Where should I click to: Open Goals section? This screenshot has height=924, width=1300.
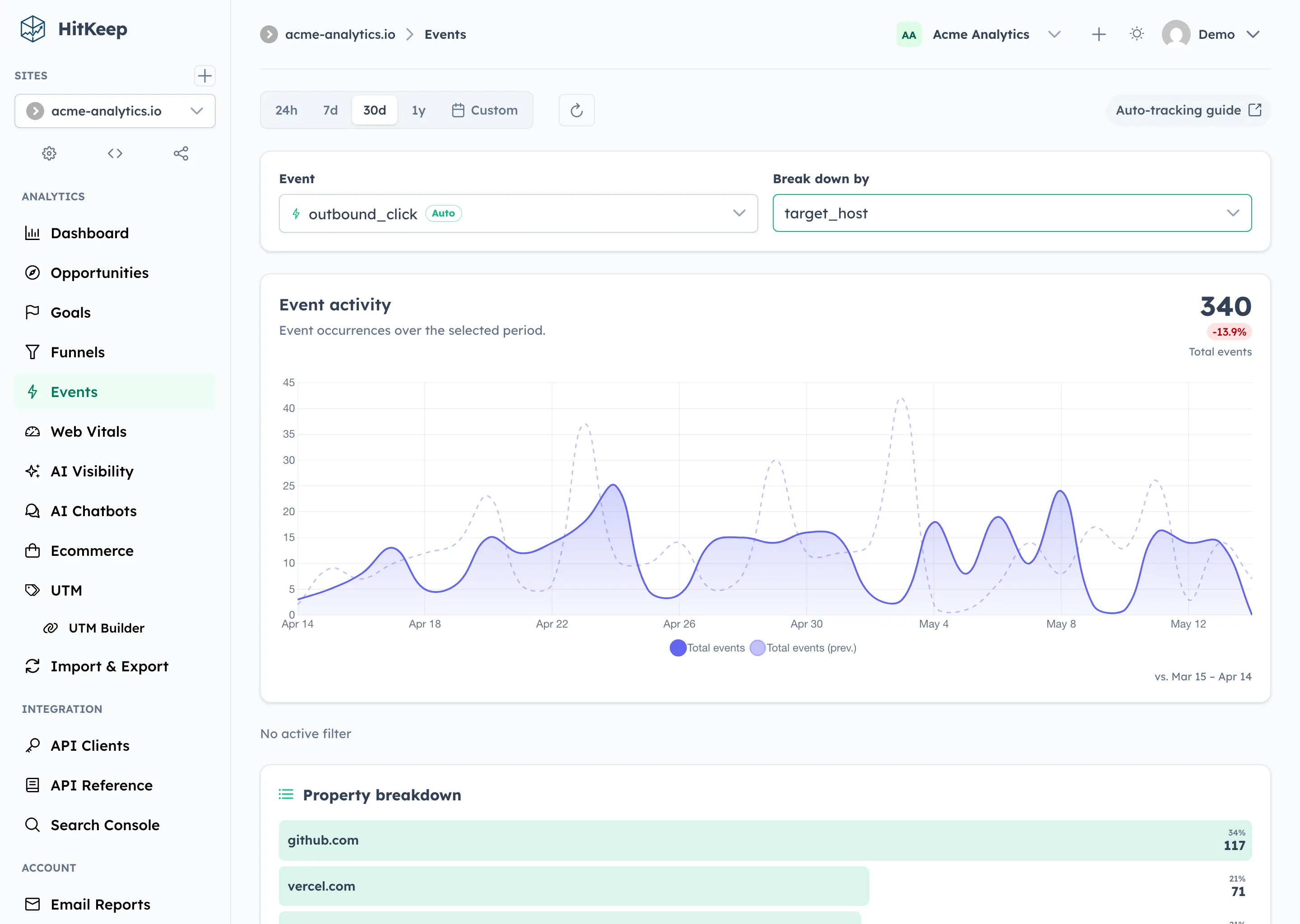pyautogui.click(x=115, y=312)
